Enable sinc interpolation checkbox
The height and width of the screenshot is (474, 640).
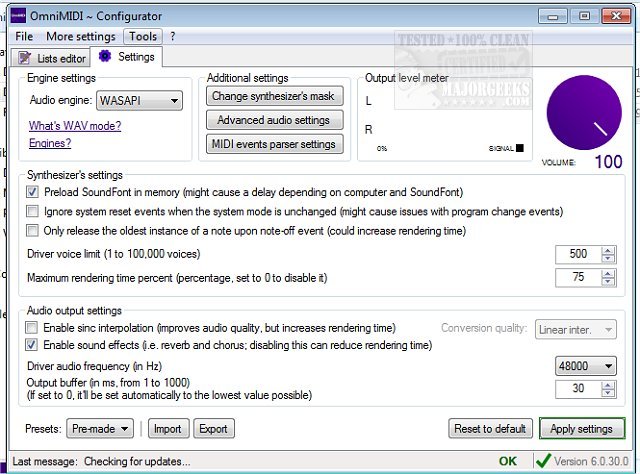tap(31, 327)
